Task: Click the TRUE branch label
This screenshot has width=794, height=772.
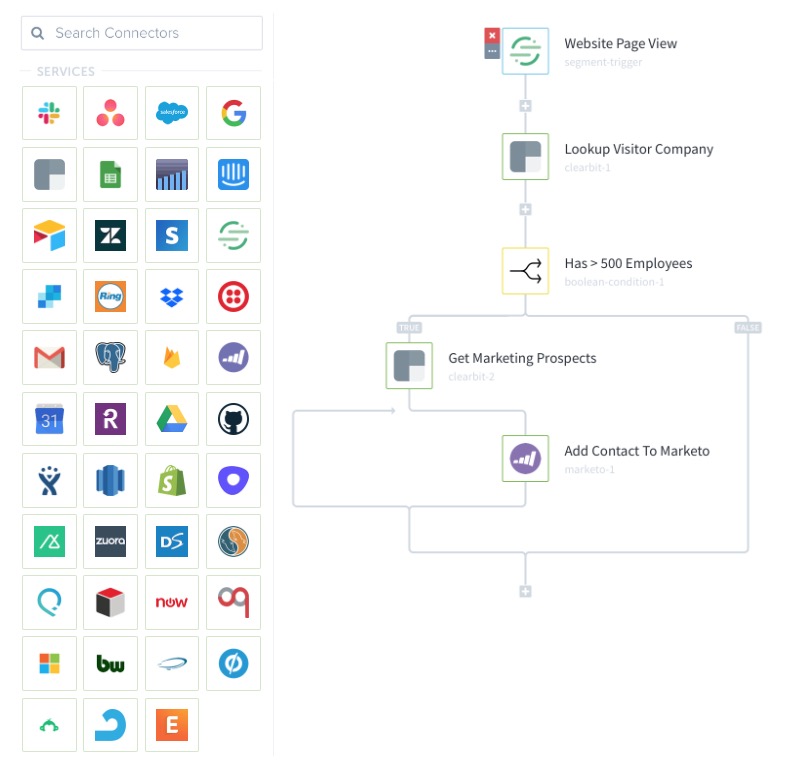Action: tap(409, 328)
